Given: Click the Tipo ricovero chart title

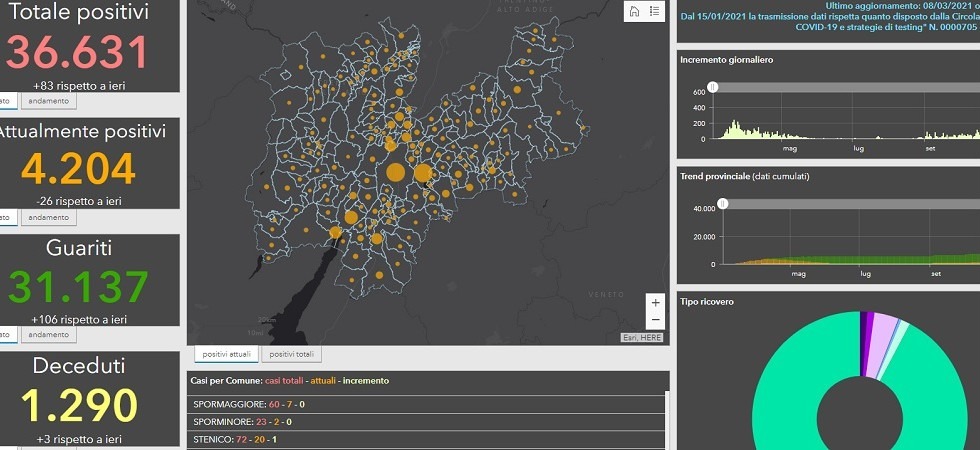Looking at the screenshot, I should coord(707,302).
